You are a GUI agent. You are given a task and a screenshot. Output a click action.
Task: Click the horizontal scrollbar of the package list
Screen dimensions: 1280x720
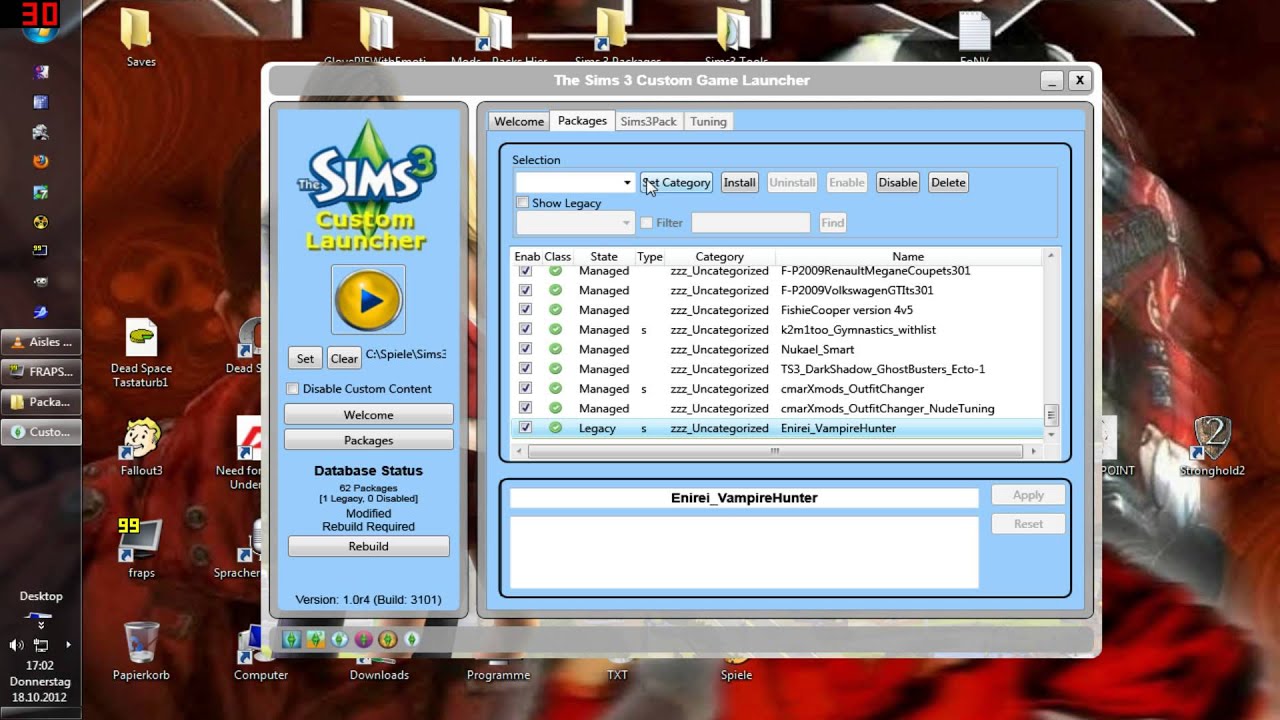[x=774, y=452]
